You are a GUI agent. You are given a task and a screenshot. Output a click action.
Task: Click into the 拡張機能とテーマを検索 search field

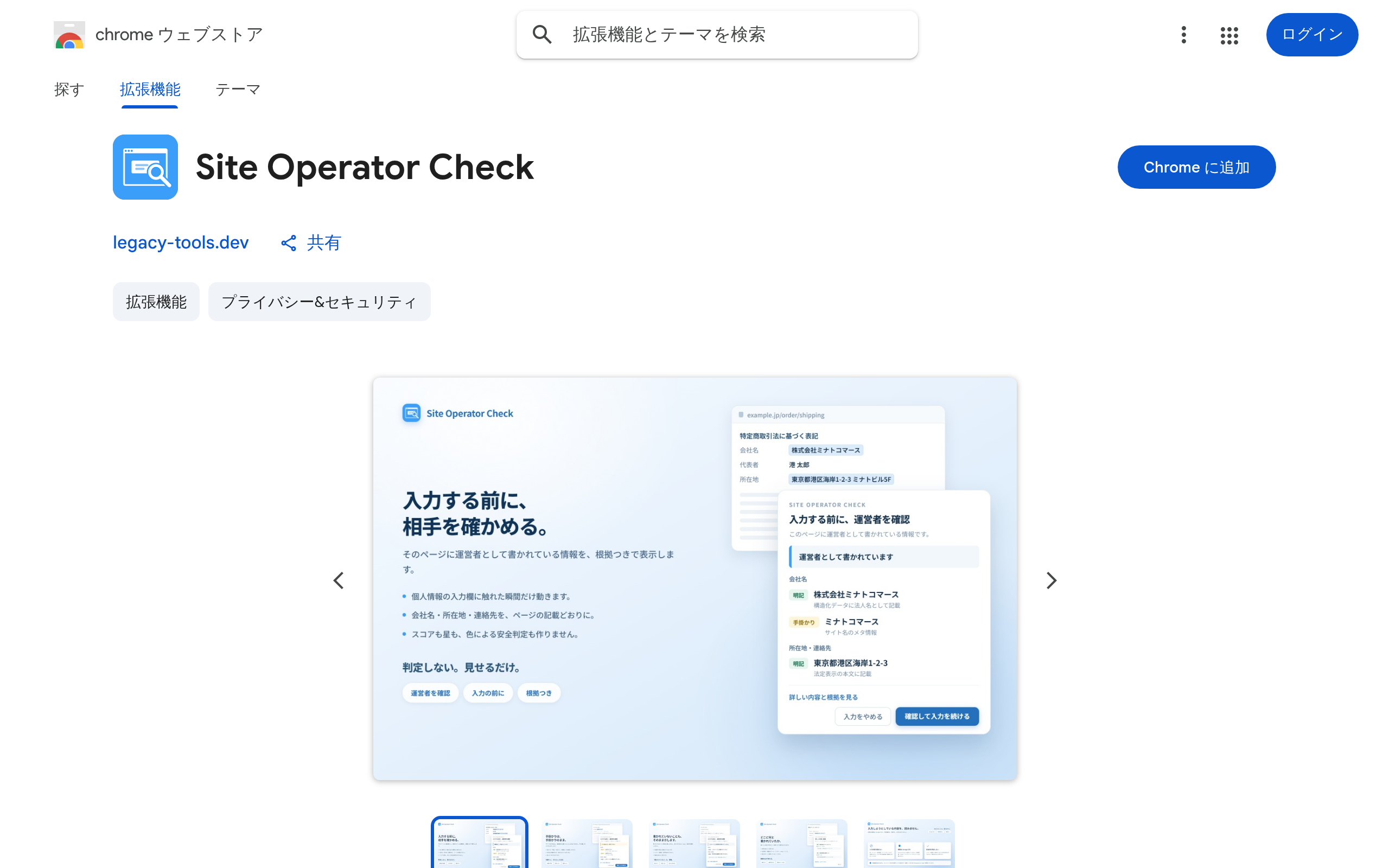[x=717, y=34]
